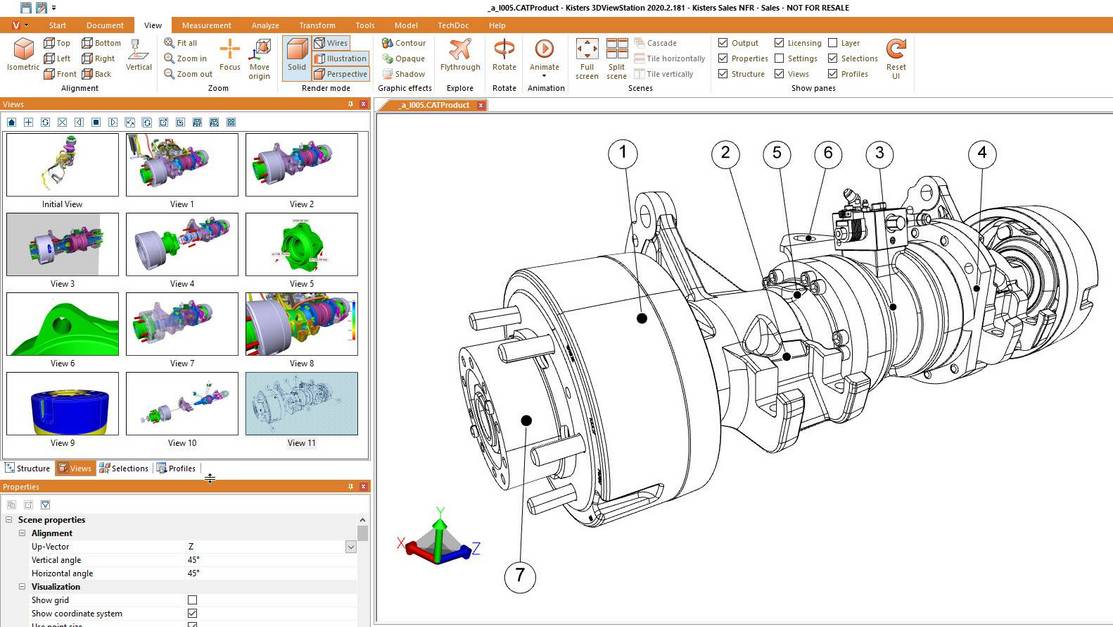
Task: Apply Opaque graphic effect
Action: [x=403, y=58]
